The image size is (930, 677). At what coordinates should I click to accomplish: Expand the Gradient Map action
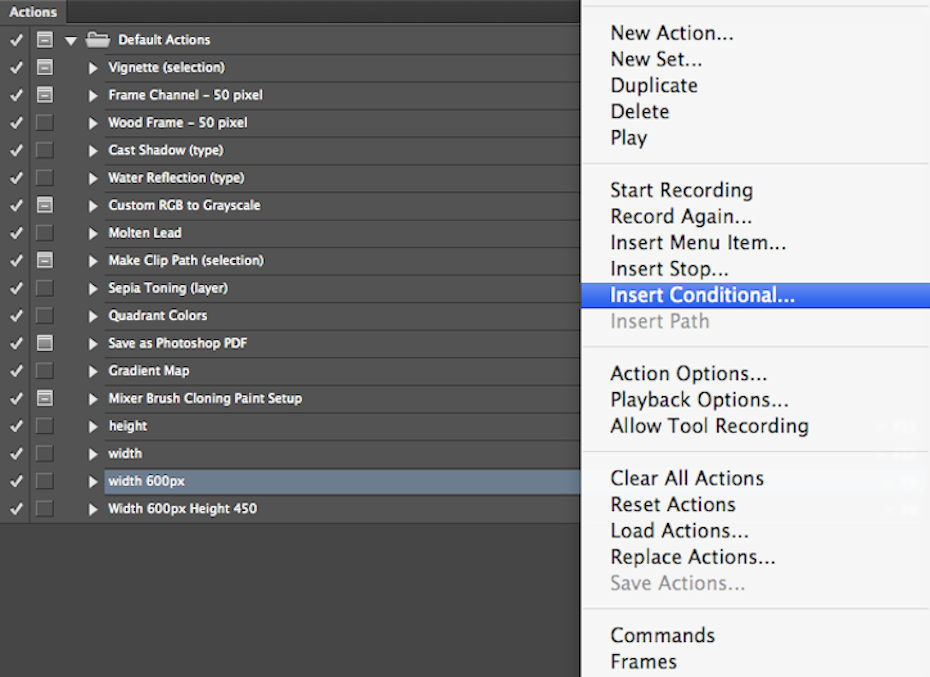[93, 370]
